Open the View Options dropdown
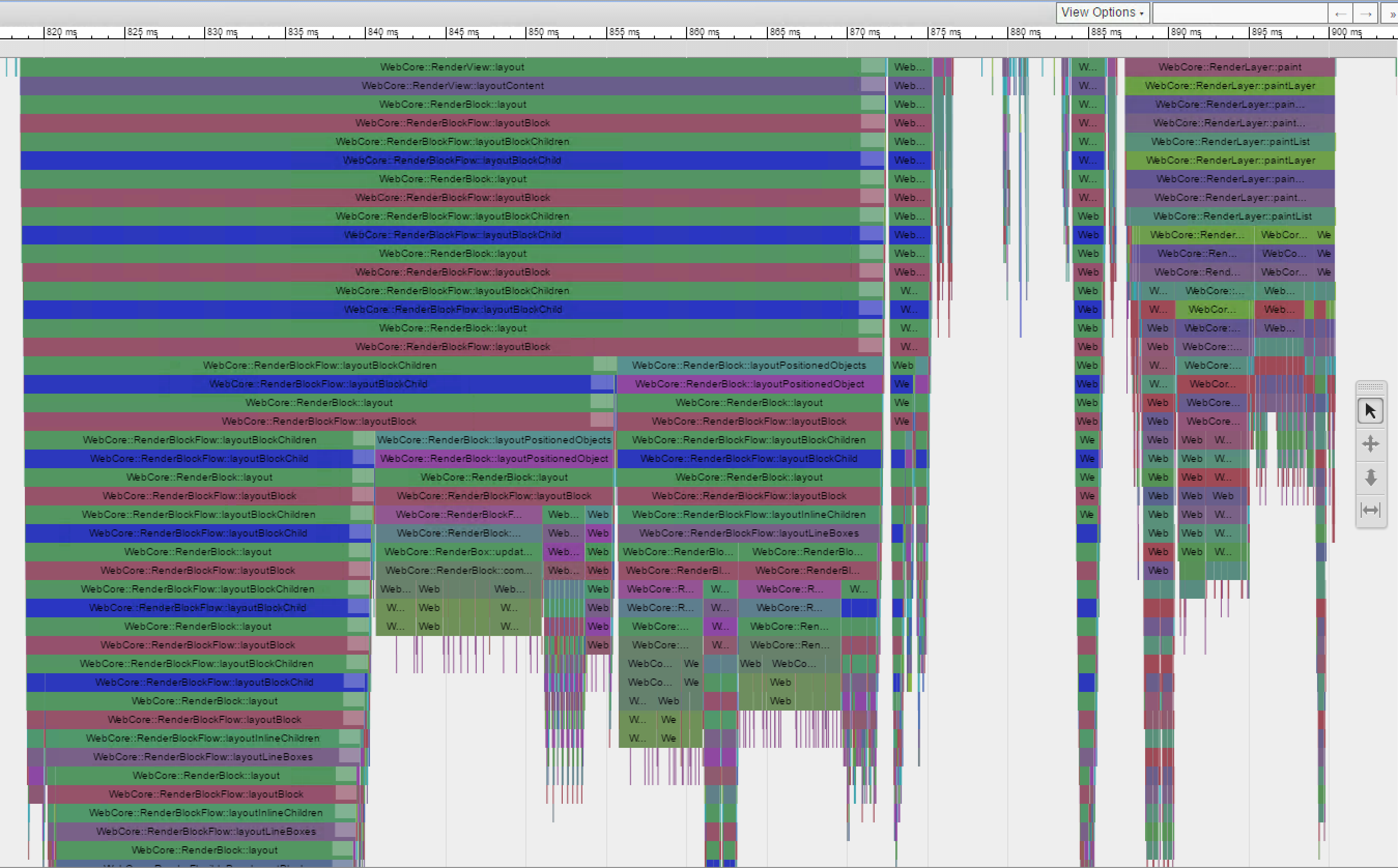Screen dimensions: 1398x868 [1102, 12]
